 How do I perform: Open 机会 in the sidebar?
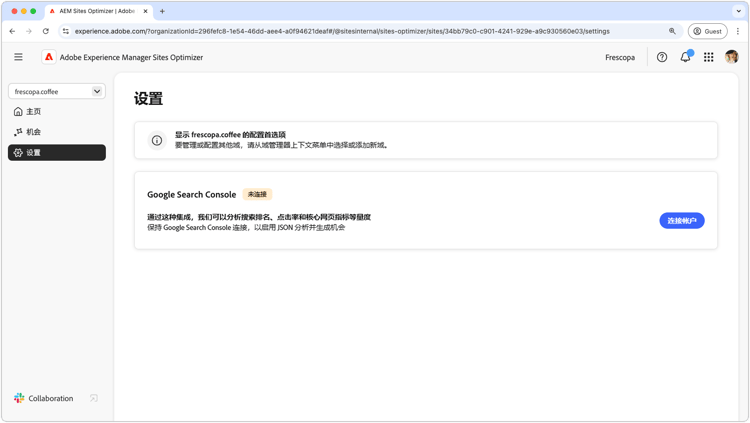click(57, 132)
